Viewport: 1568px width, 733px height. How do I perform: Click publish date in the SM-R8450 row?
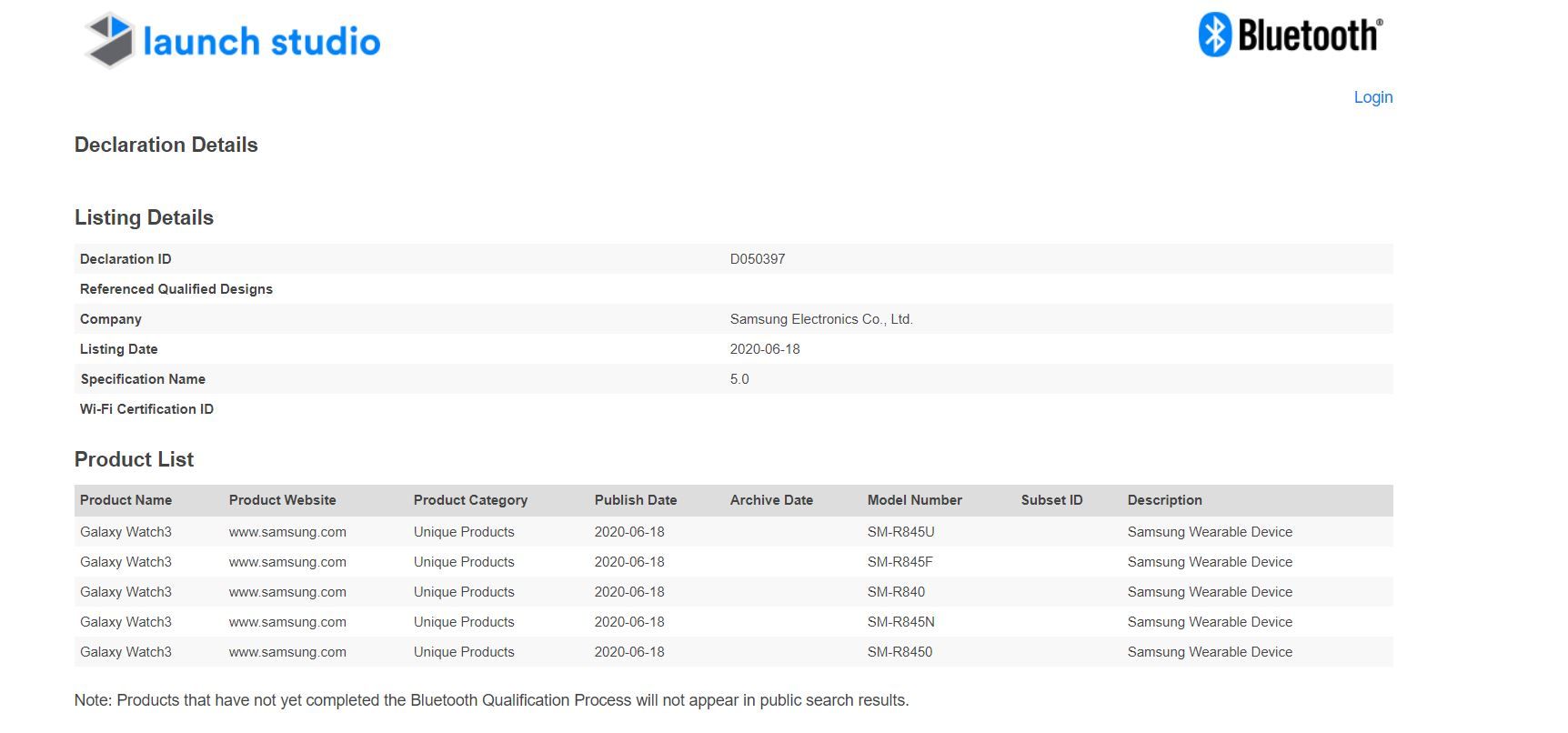point(629,652)
